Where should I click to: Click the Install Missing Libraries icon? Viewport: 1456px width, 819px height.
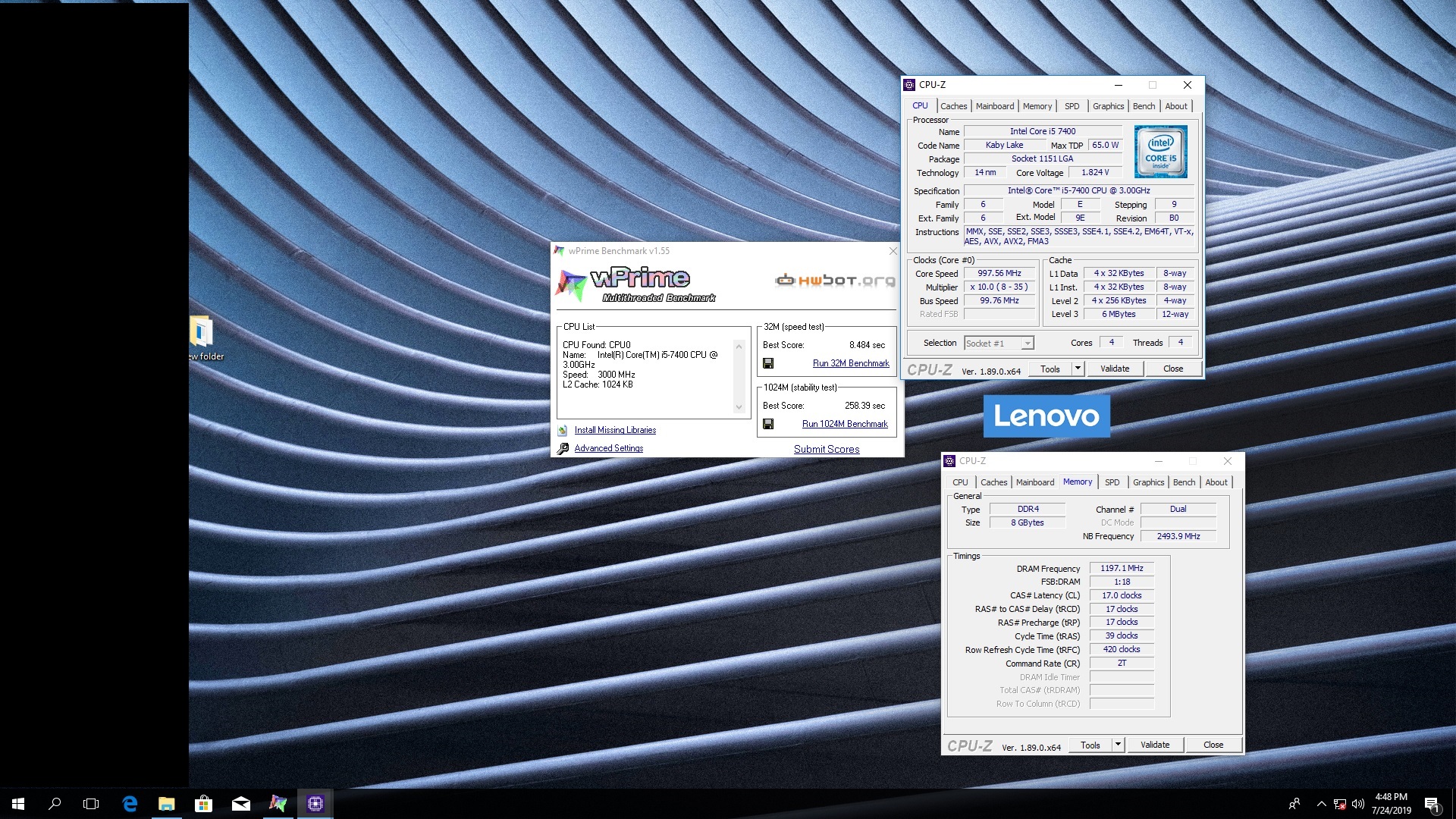pos(563,431)
